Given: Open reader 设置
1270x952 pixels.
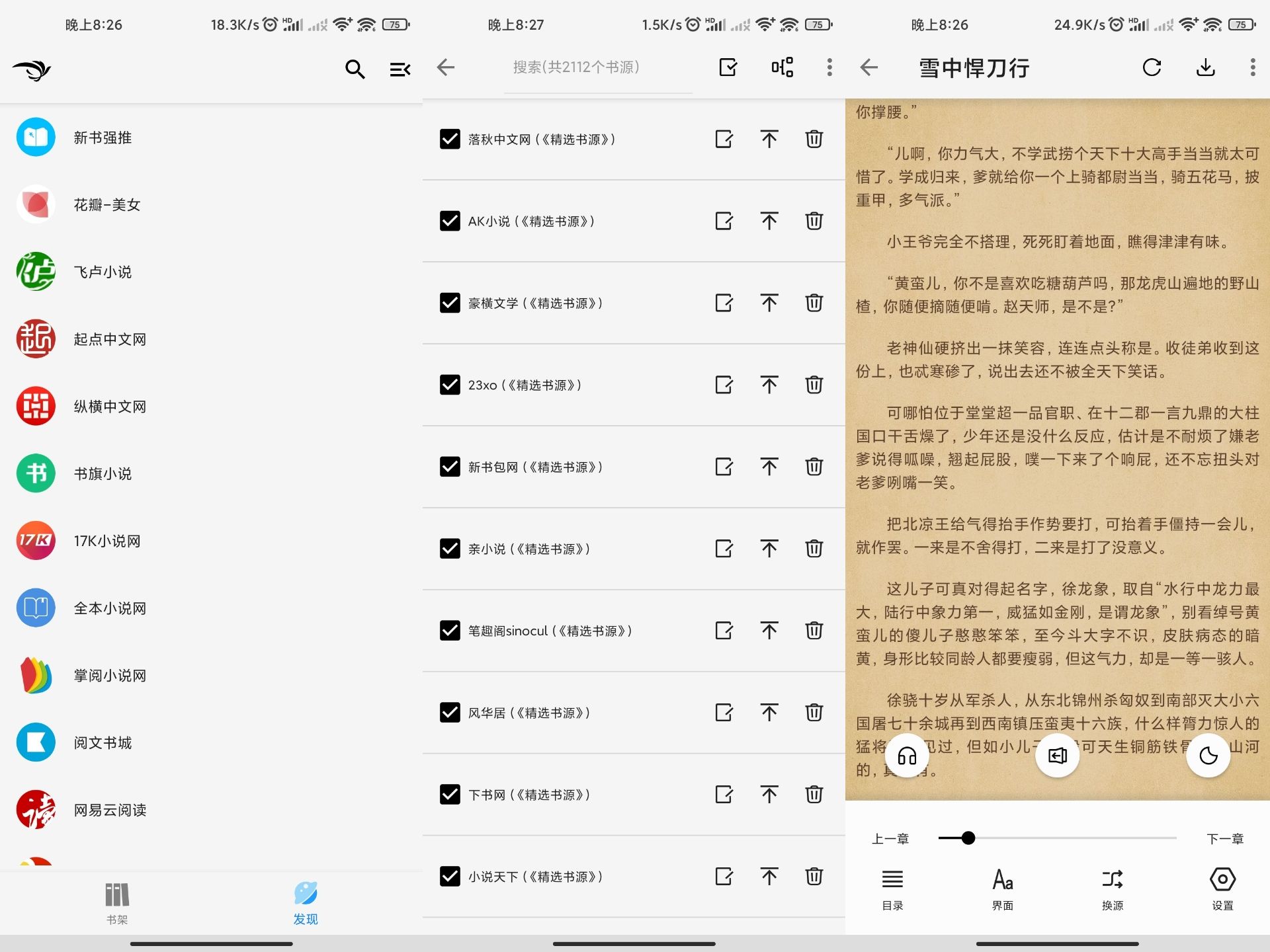Looking at the screenshot, I should [x=1222, y=890].
